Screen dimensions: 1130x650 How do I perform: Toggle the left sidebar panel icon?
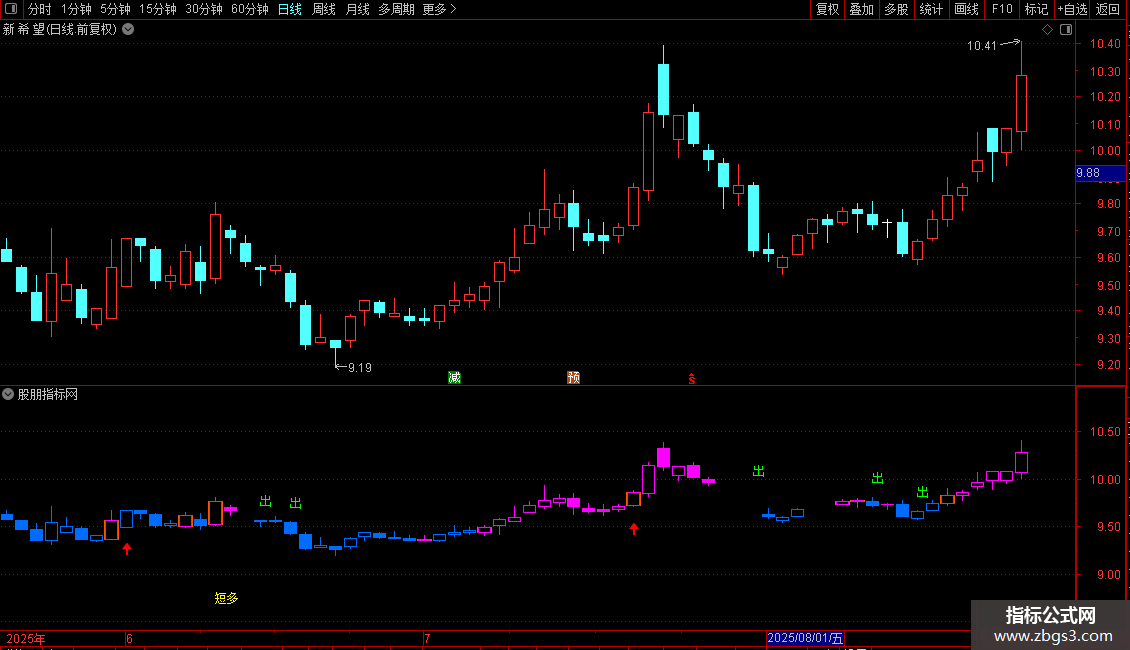11,9
